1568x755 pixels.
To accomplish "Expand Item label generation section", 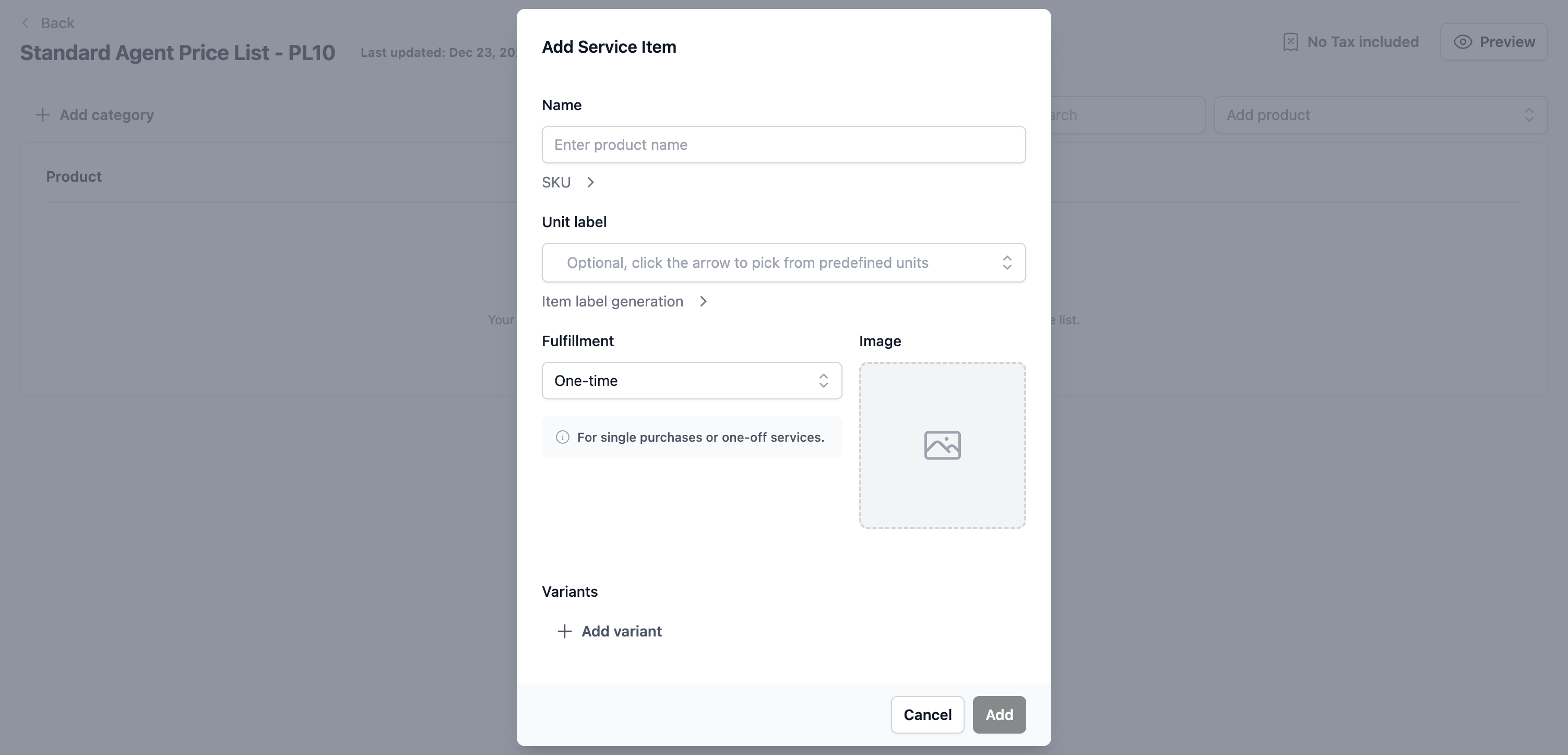I will click(x=703, y=301).
